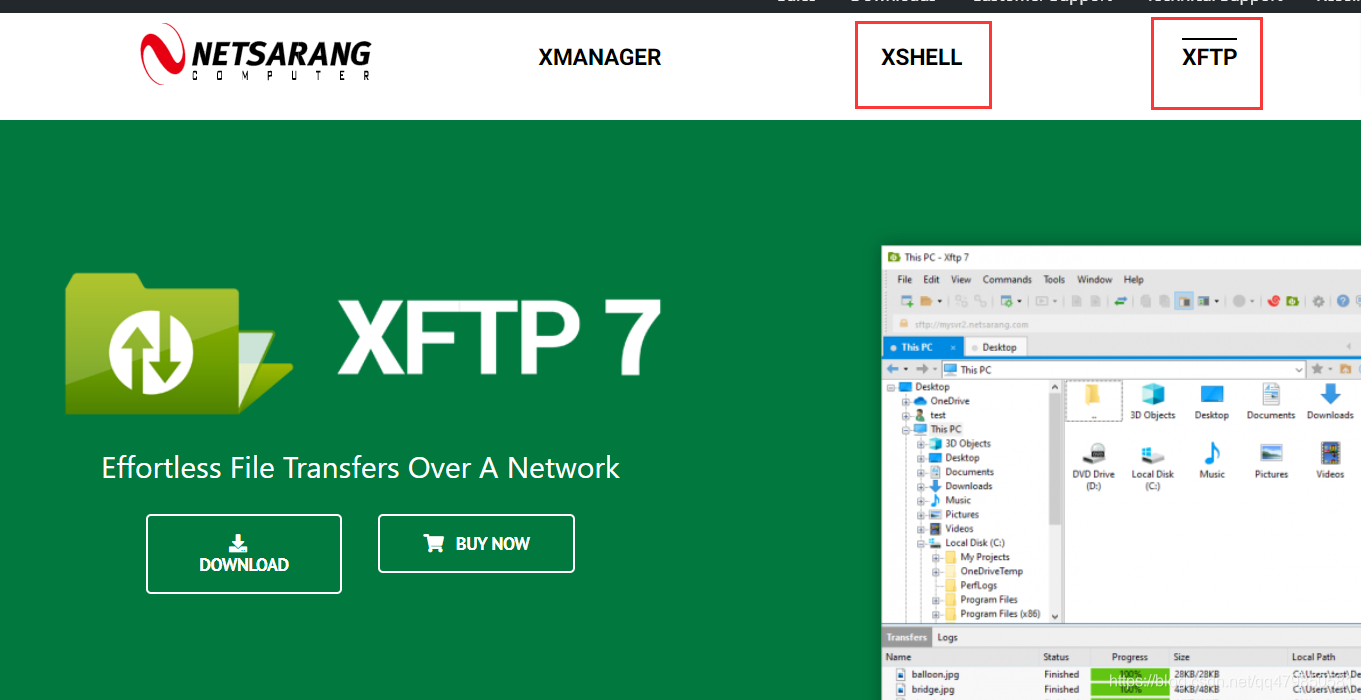This screenshot has width=1361, height=700.
Task: Launch Xshell via red swirl icon
Action: pyautogui.click(x=1274, y=301)
